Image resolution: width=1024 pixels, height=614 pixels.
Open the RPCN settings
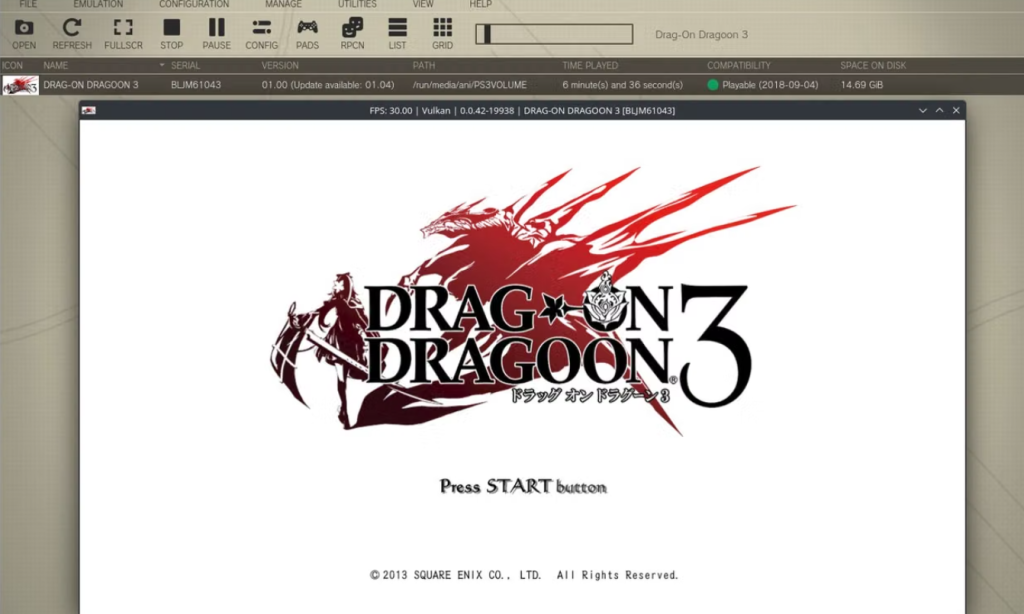pos(352,34)
